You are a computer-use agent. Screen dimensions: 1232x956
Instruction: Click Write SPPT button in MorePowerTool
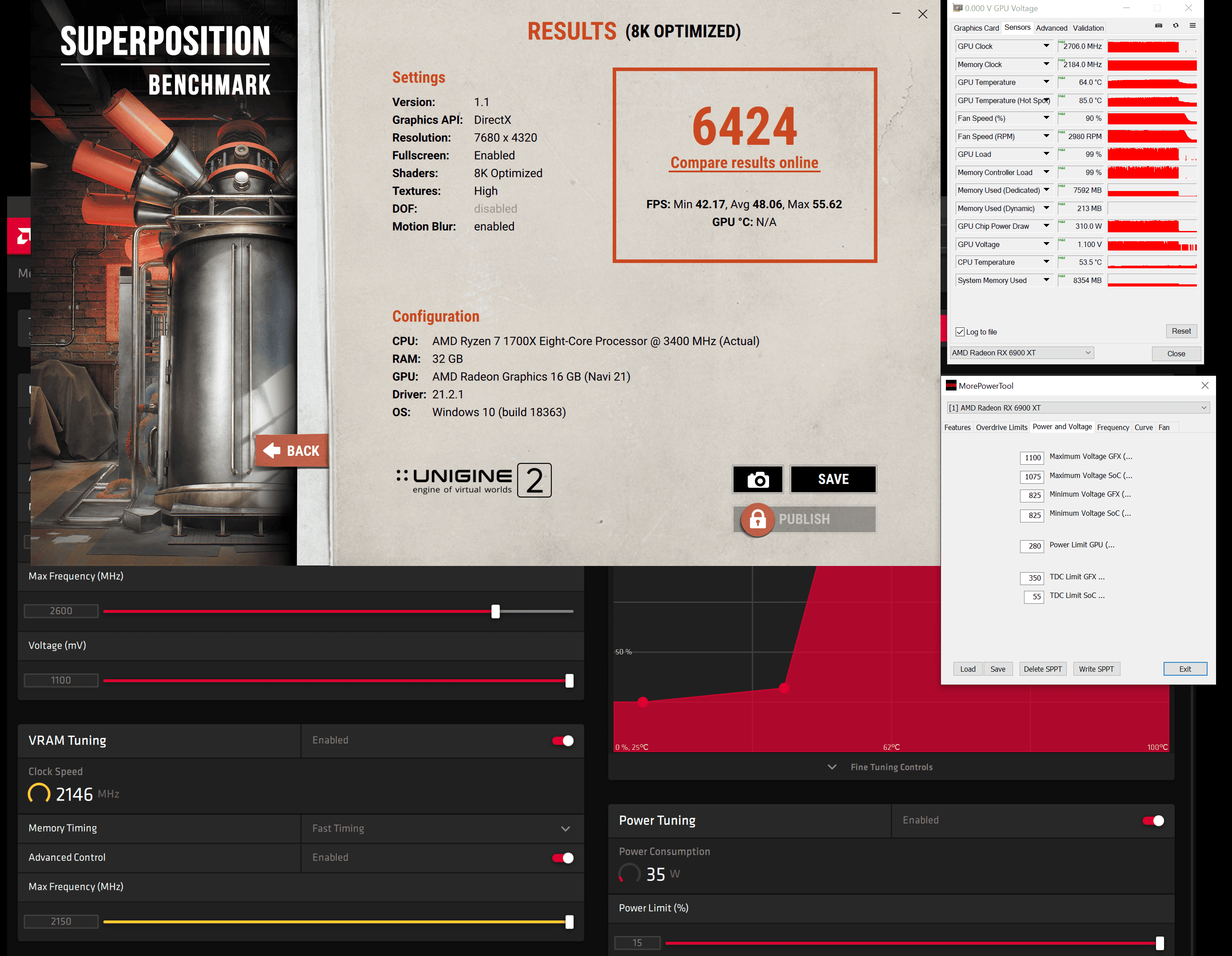[1096, 668]
